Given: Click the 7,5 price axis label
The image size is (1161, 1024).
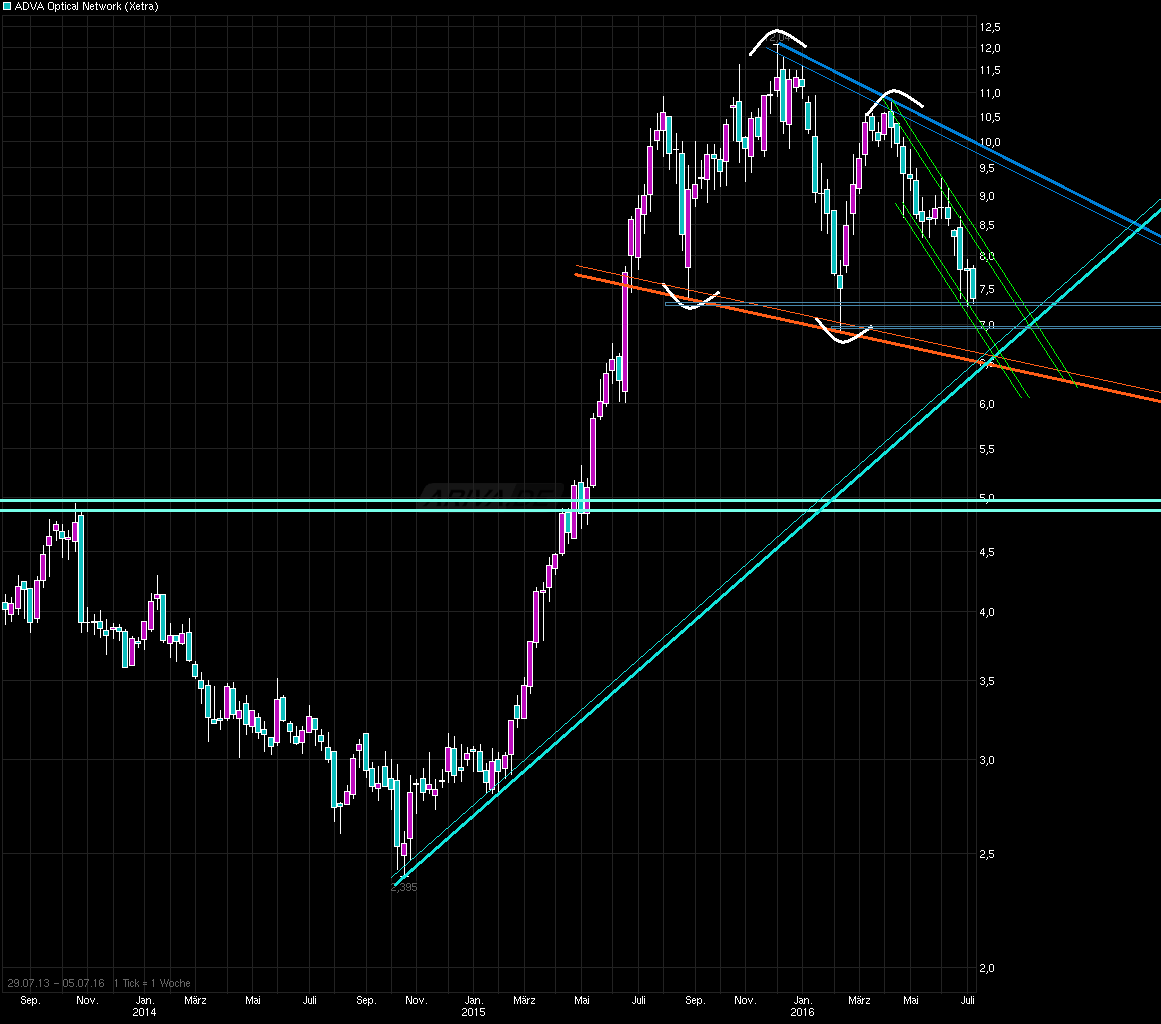Looking at the screenshot, I should [x=987, y=290].
